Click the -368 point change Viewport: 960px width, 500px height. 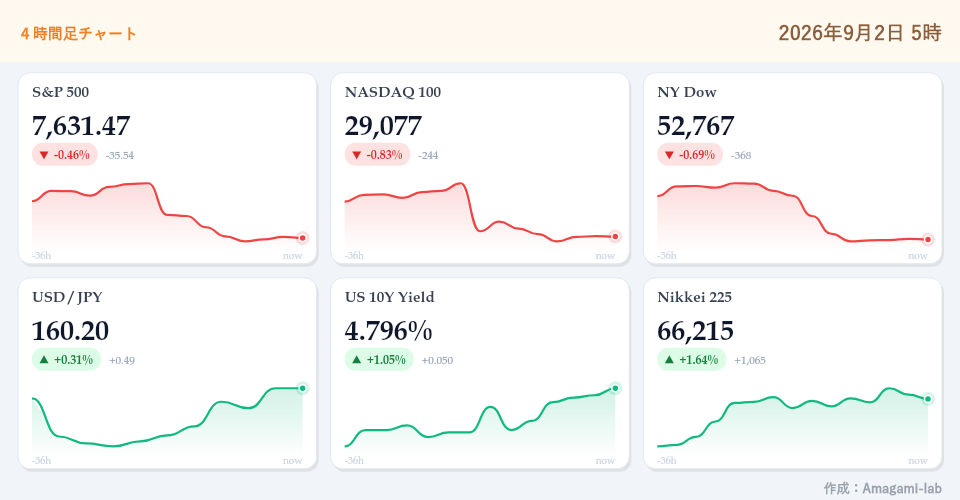tap(741, 155)
